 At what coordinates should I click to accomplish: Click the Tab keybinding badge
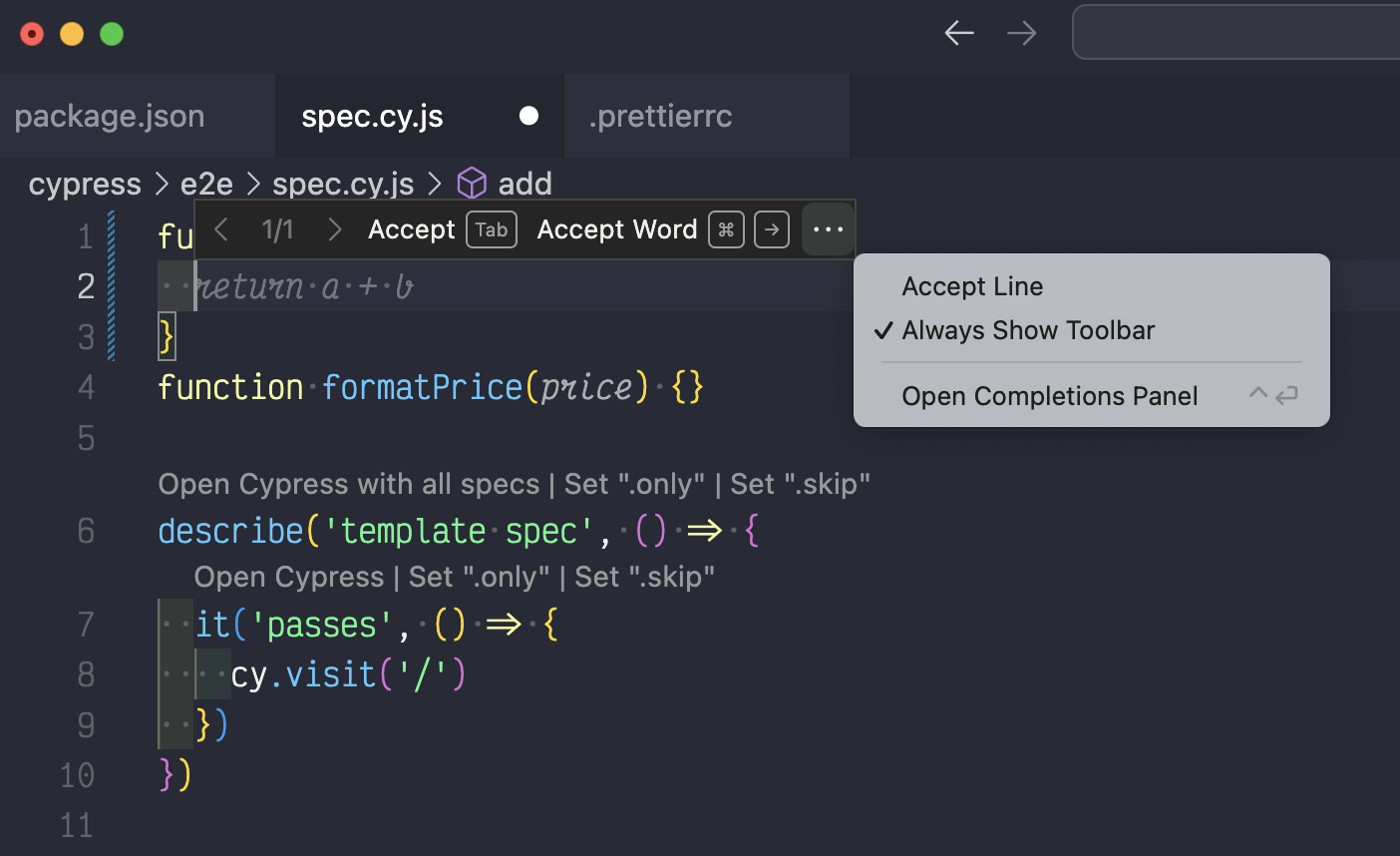pyautogui.click(x=492, y=229)
